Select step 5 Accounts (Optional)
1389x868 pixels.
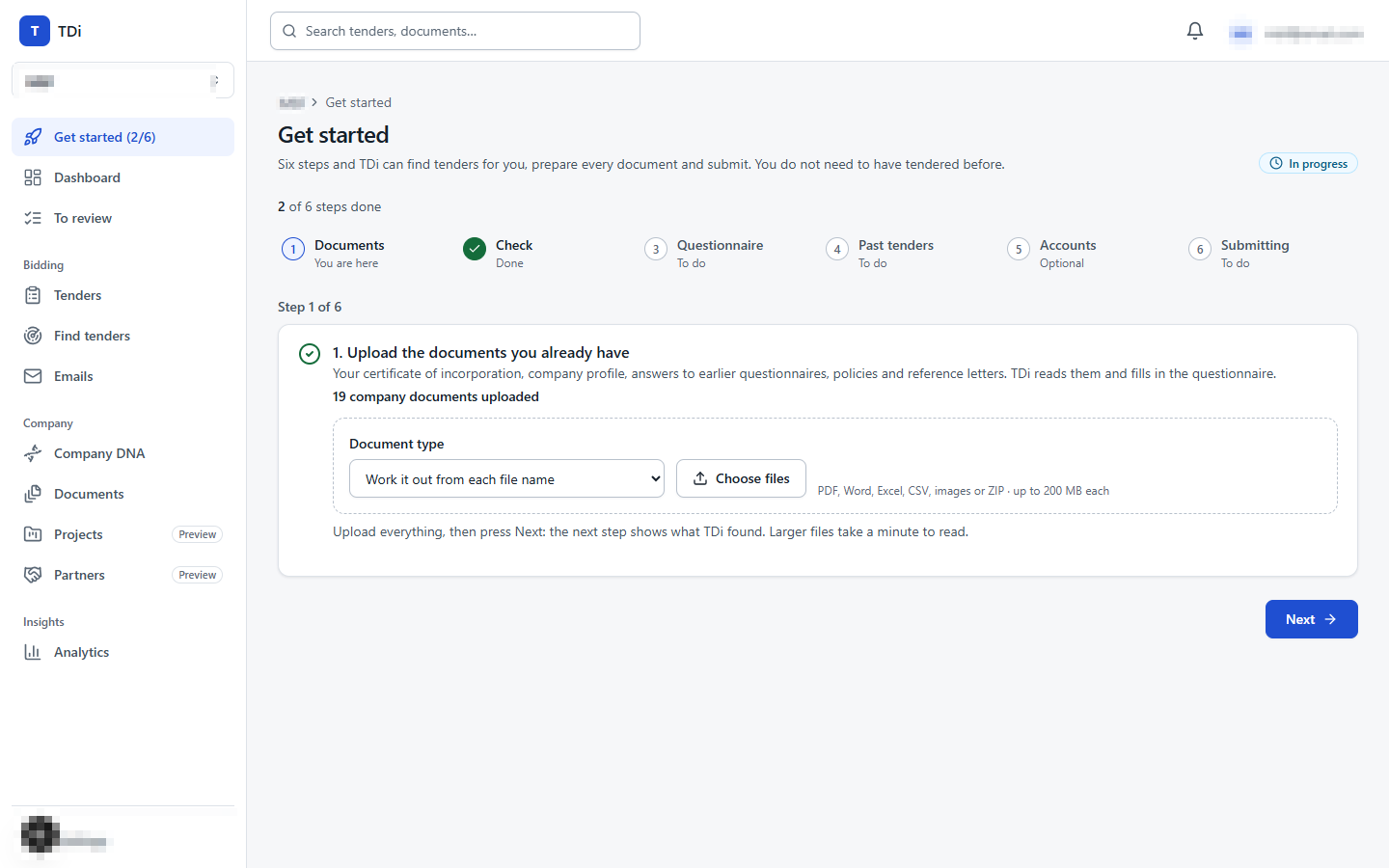pos(1051,253)
